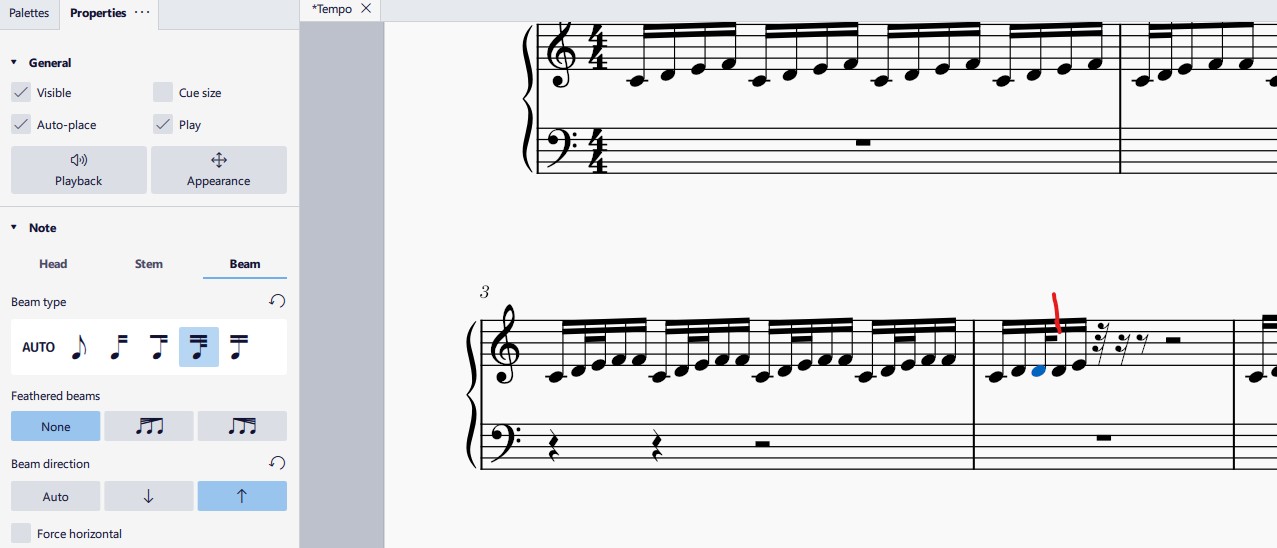Set beam direction to down arrow
Viewport: 1277px width, 548px height.
click(x=149, y=496)
